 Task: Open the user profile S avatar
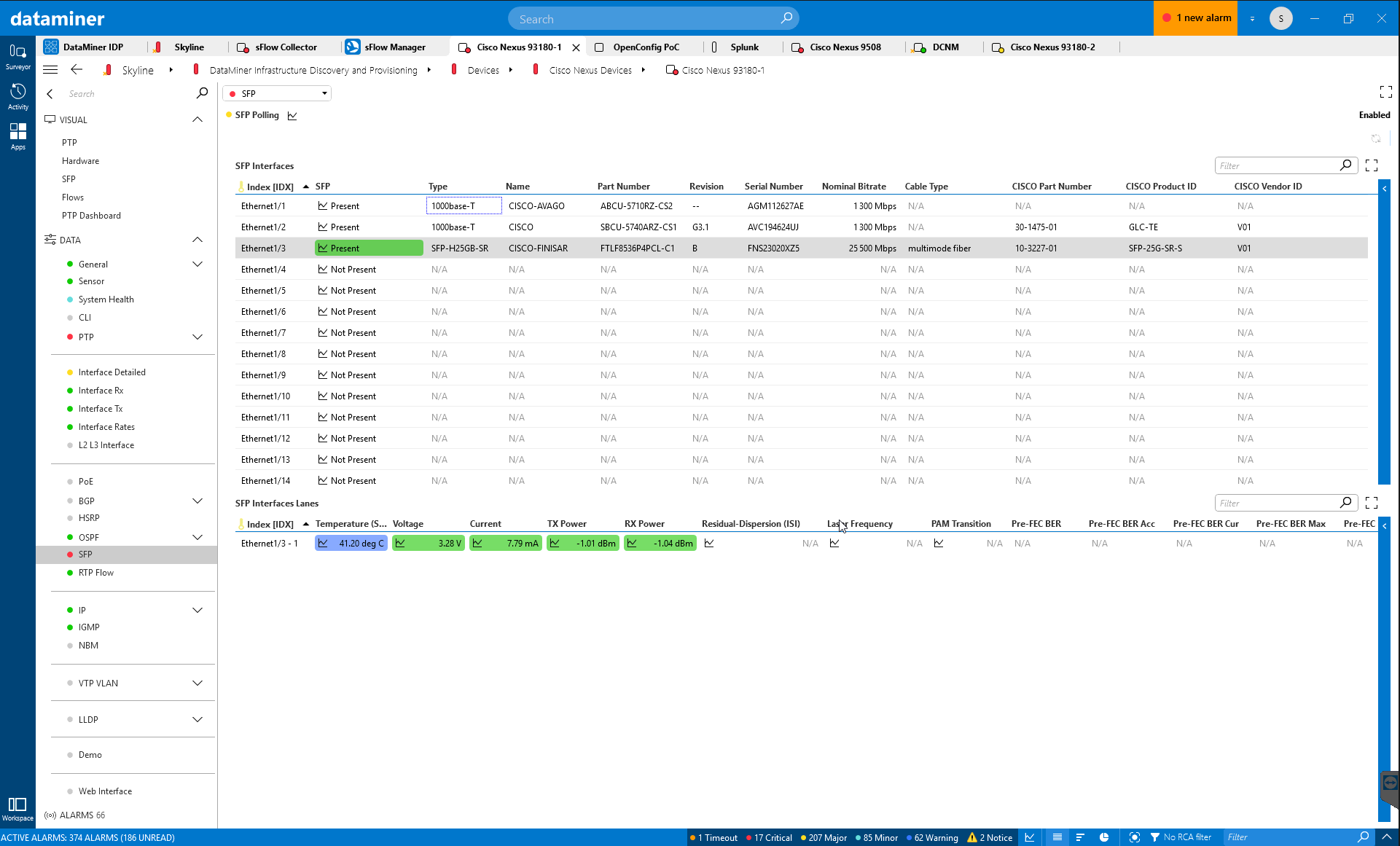pyautogui.click(x=1280, y=19)
